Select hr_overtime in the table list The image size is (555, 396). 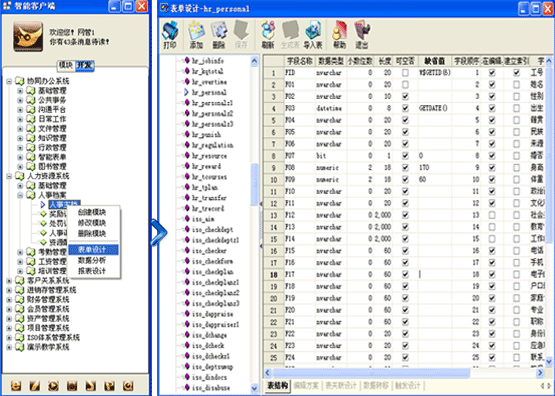tap(209, 82)
